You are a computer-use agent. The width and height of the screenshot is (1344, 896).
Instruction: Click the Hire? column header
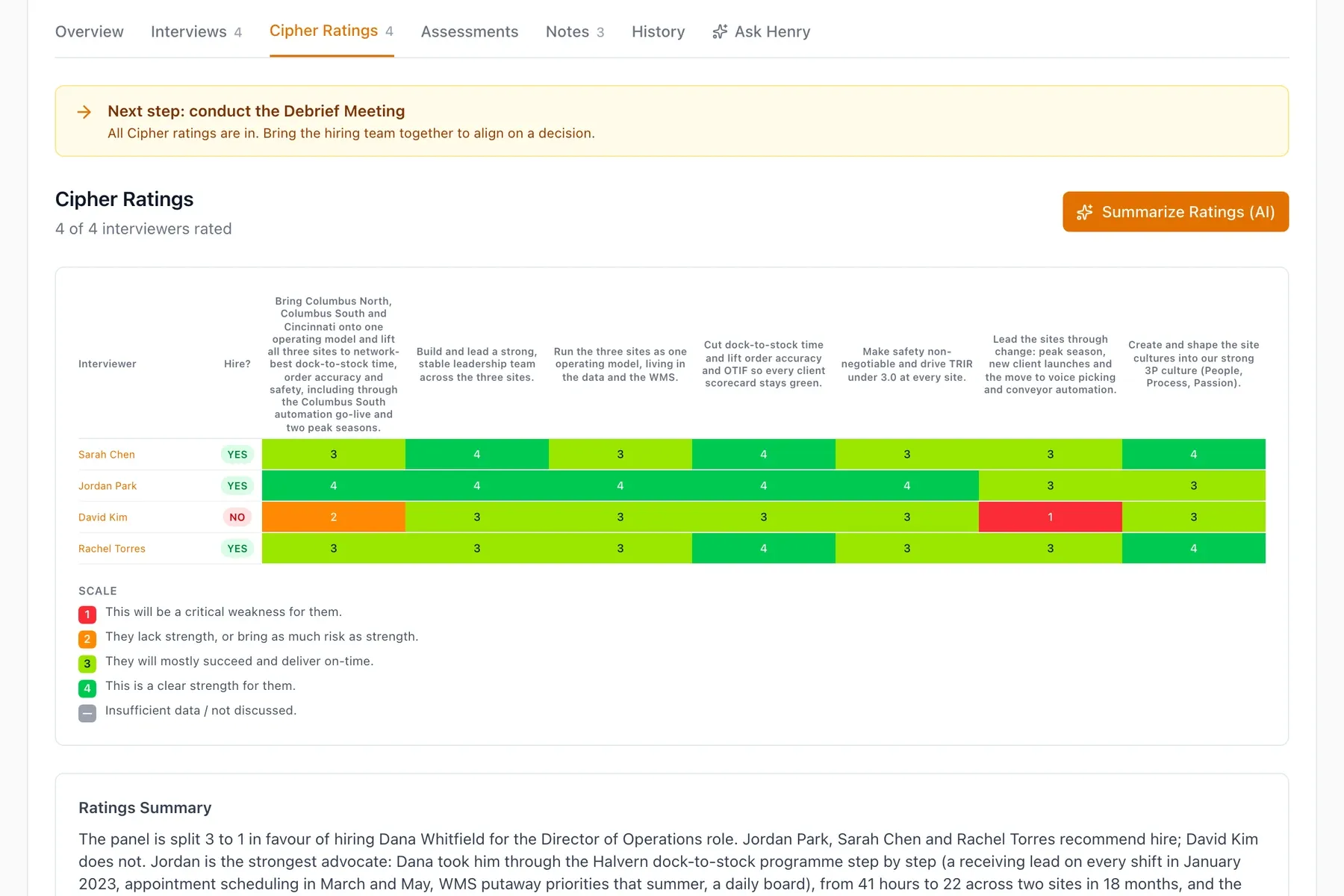click(237, 364)
